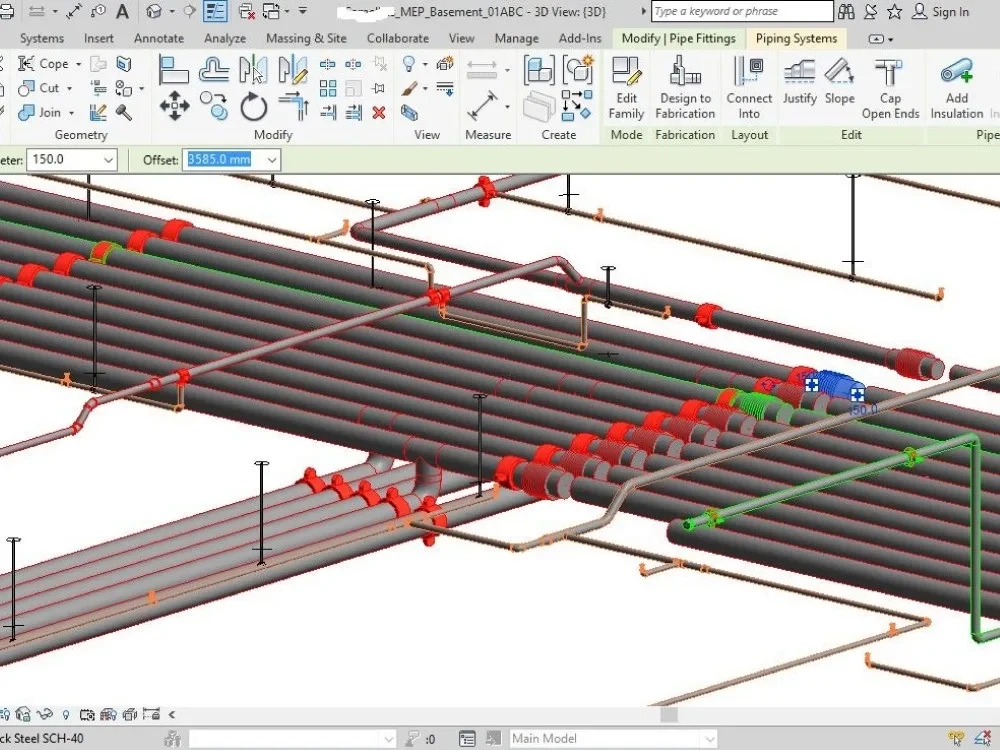Expand the Cope dropdown arrow
This screenshot has width=1000, height=750.
tap(78, 64)
